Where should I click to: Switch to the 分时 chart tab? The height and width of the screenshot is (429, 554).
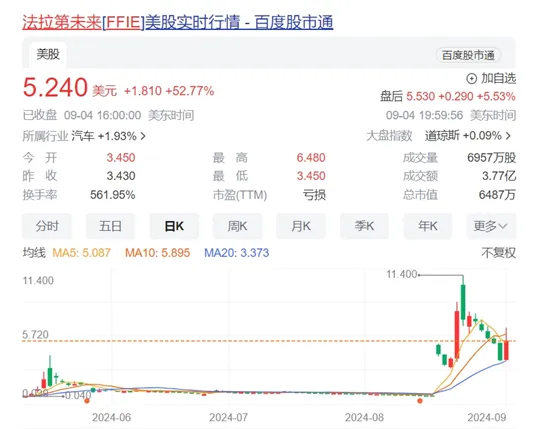click(x=47, y=226)
